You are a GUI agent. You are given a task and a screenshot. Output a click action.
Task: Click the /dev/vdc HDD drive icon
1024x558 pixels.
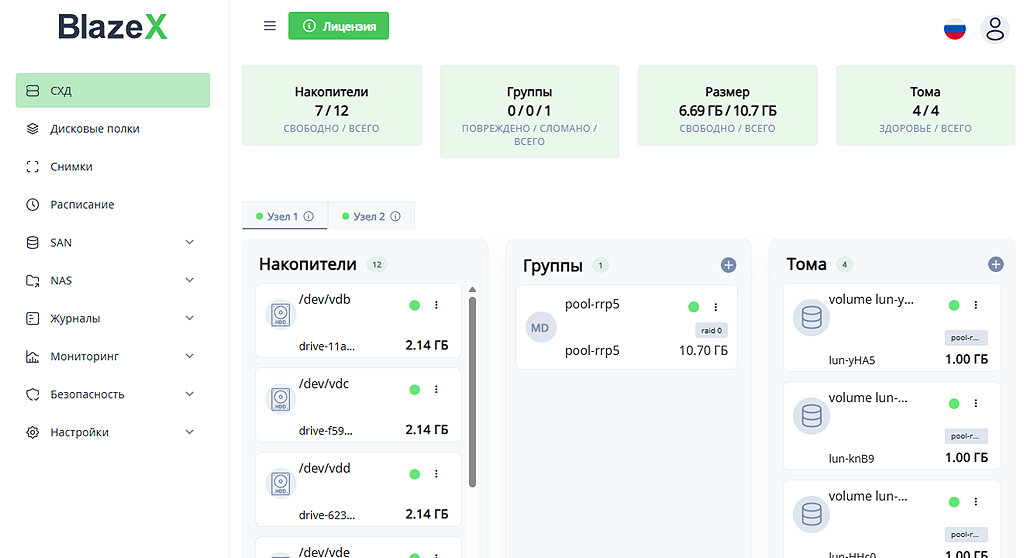pyautogui.click(x=280, y=400)
